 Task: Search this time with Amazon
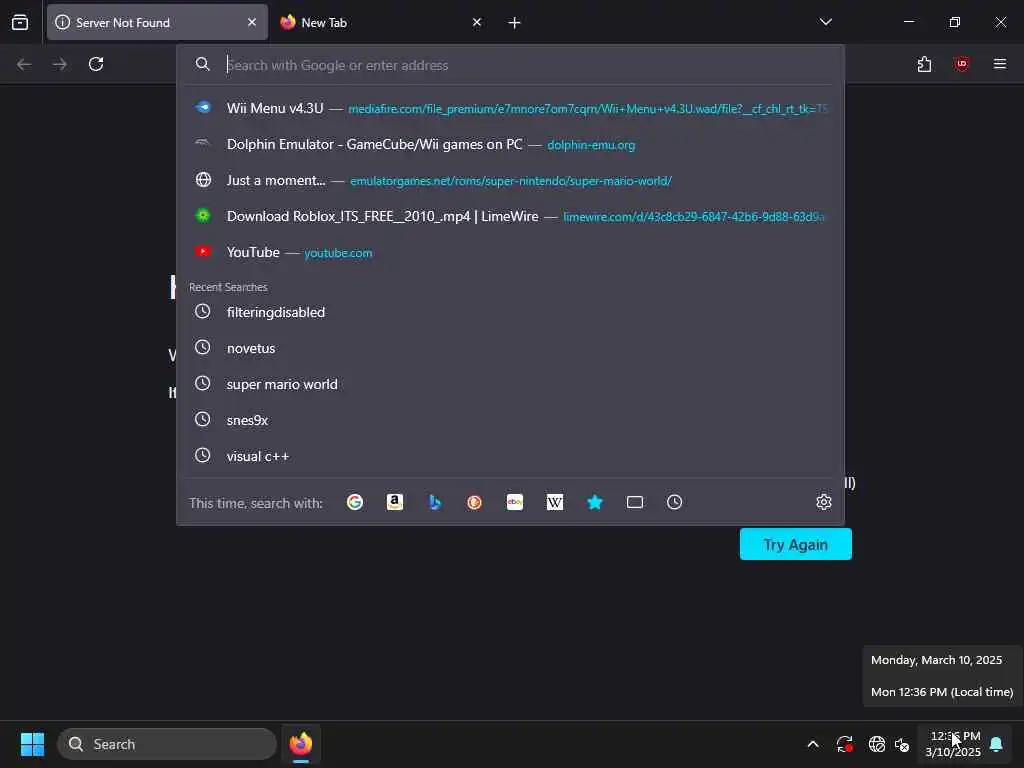(394, 502)
